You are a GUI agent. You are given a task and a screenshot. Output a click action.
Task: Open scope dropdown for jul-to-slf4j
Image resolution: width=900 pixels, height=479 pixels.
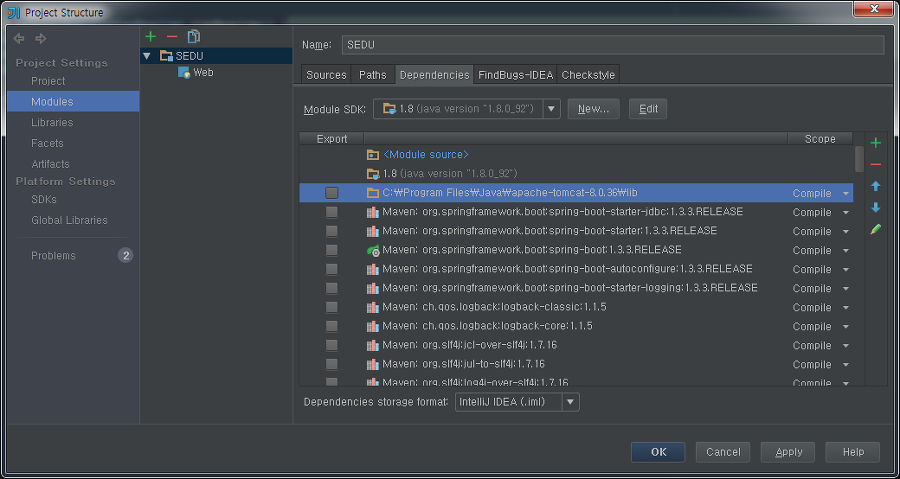pyautogui.click(x=845, y=364)
